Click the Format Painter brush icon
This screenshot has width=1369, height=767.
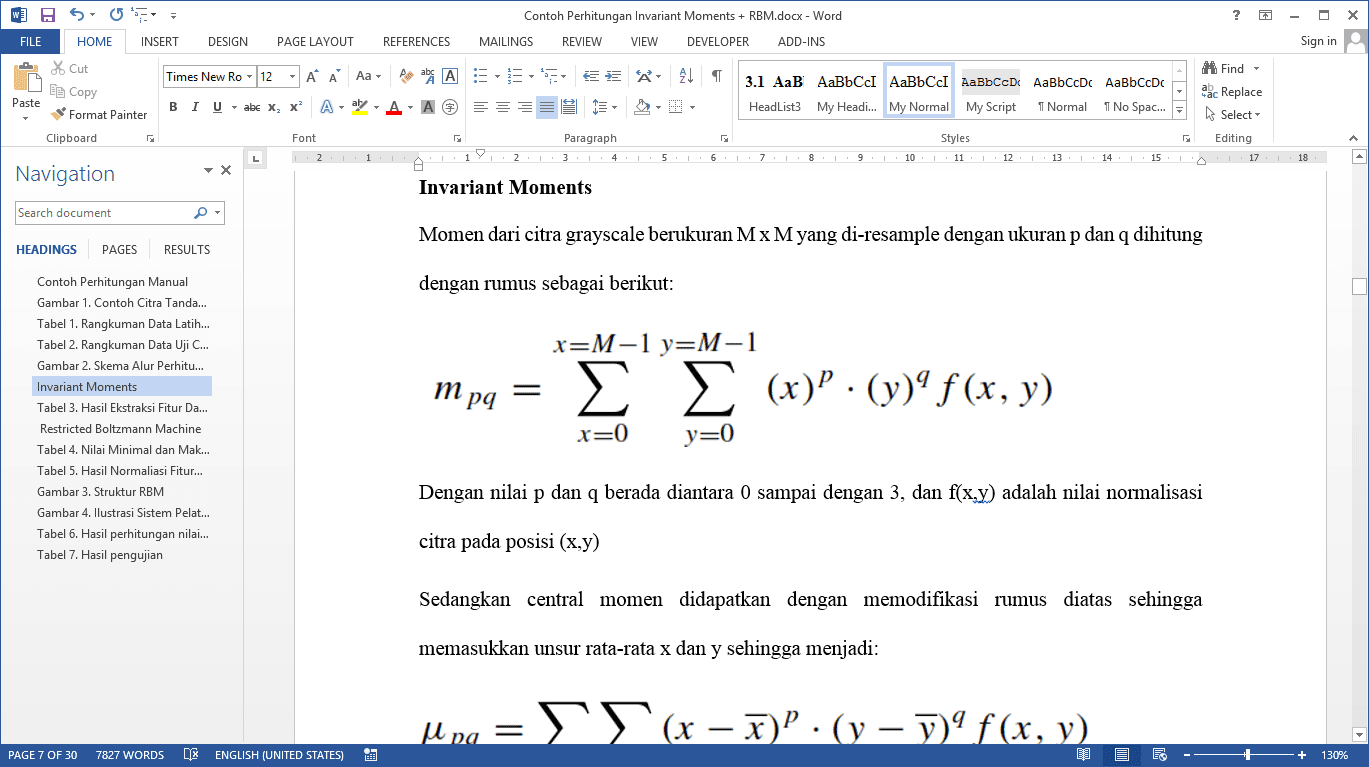tap(59, 115)
